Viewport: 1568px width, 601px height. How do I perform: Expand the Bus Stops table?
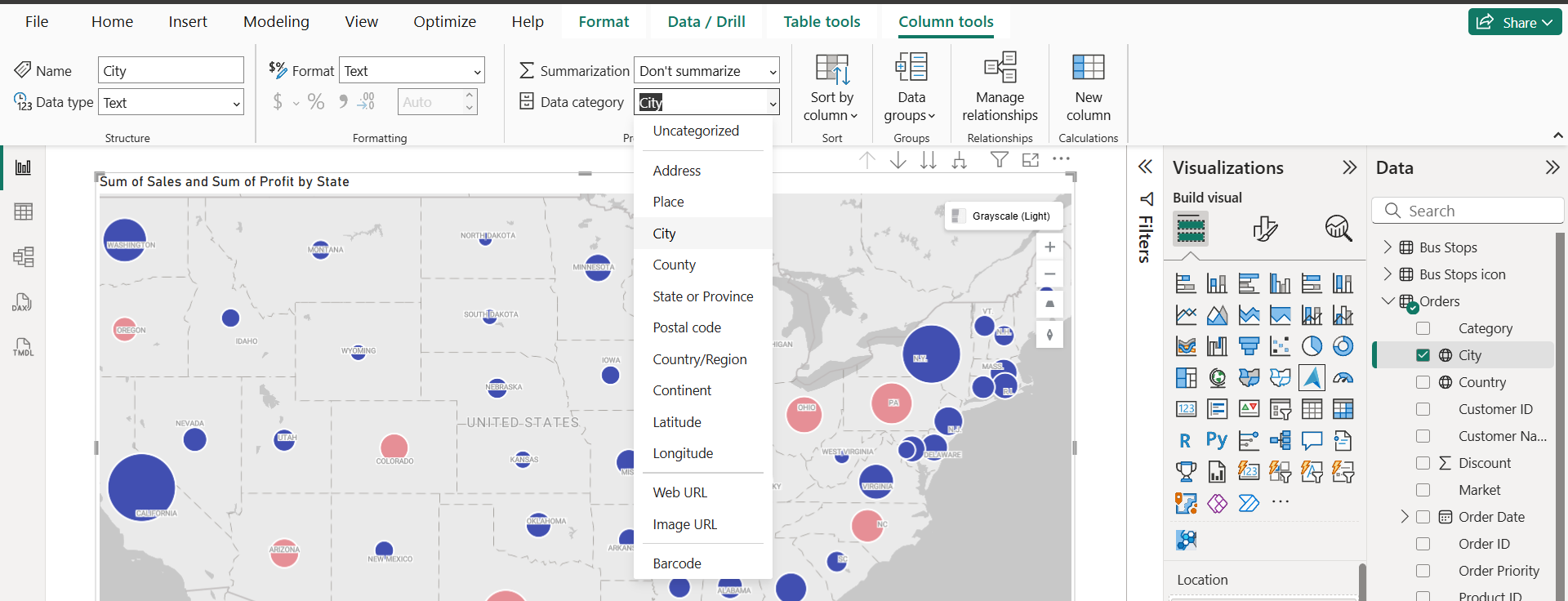click(1388, 247)
